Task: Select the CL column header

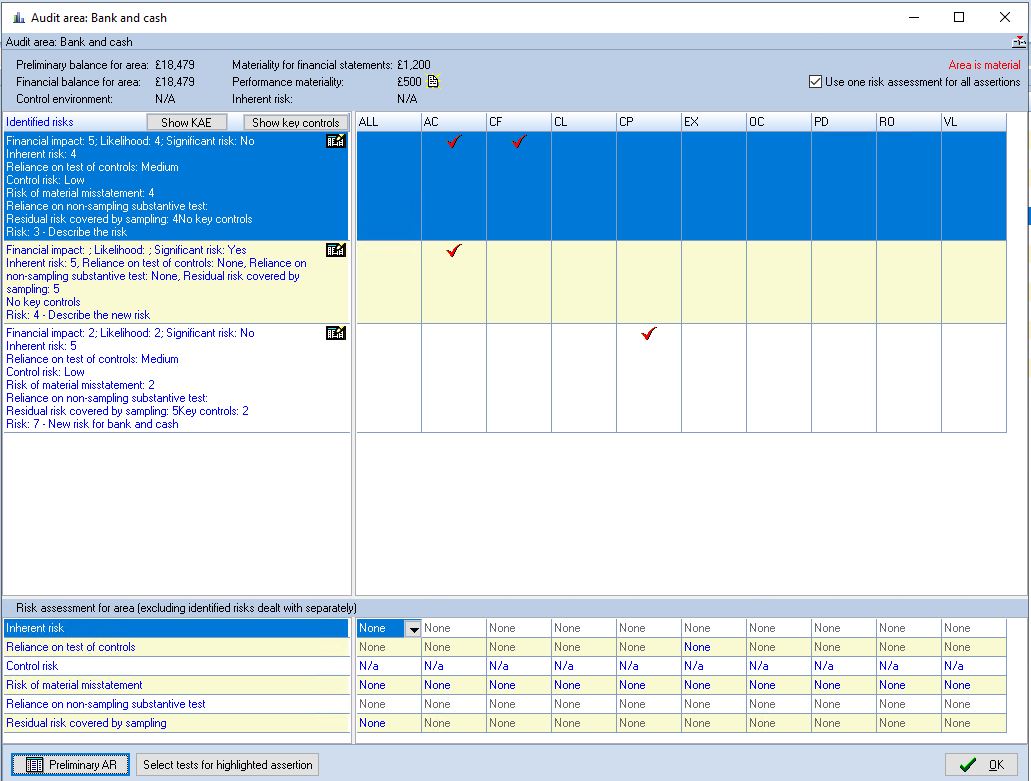Action: tap(584, 122)
